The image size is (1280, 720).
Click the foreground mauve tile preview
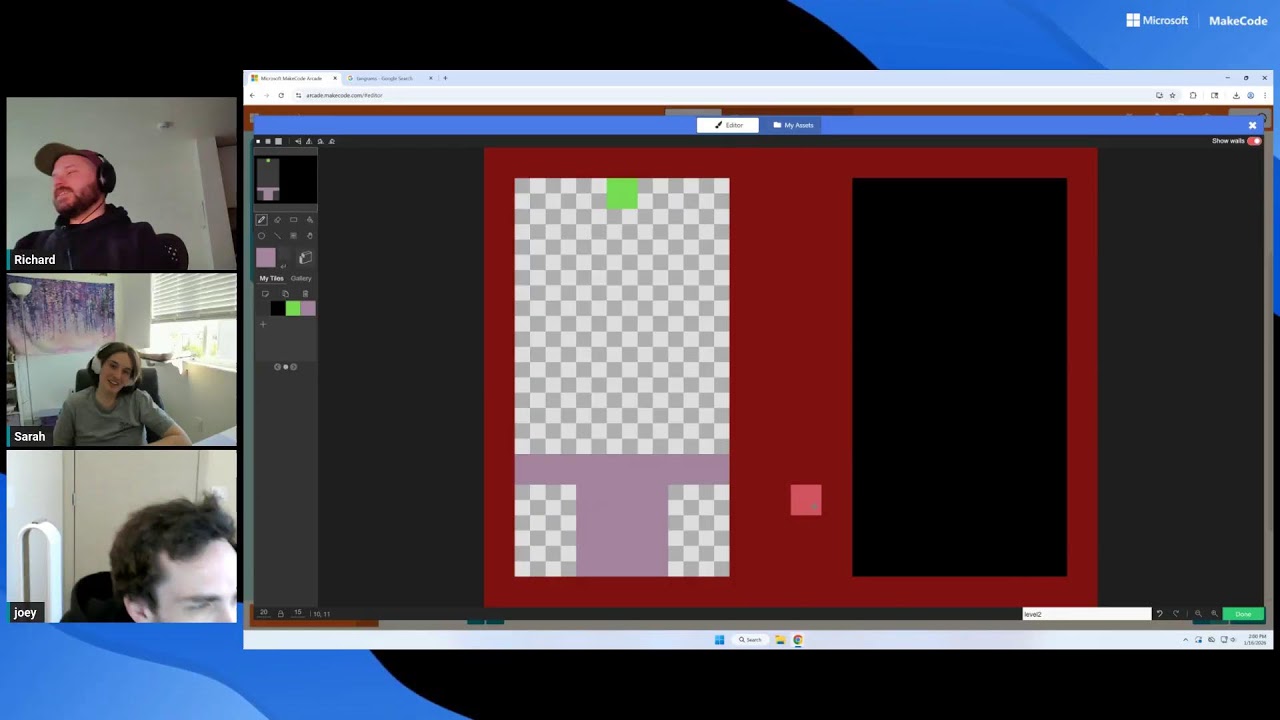(x=265, y=258)
